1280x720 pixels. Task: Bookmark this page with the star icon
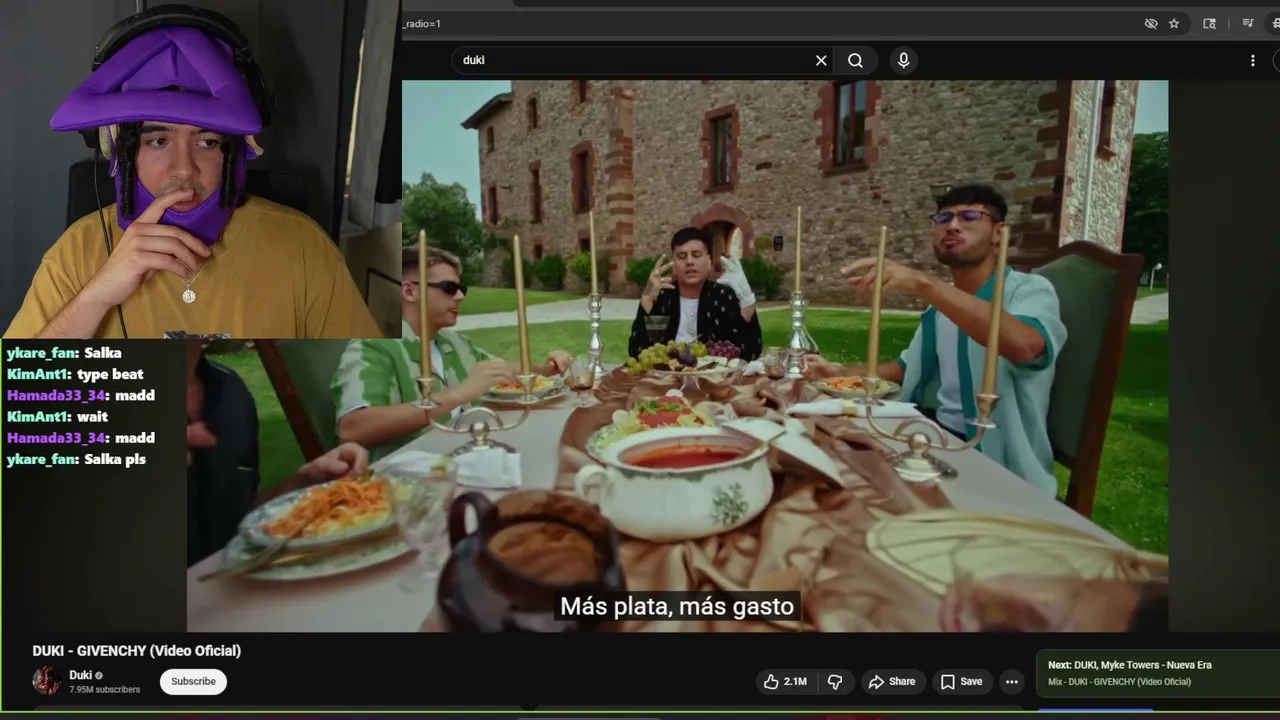point(1174,24)
